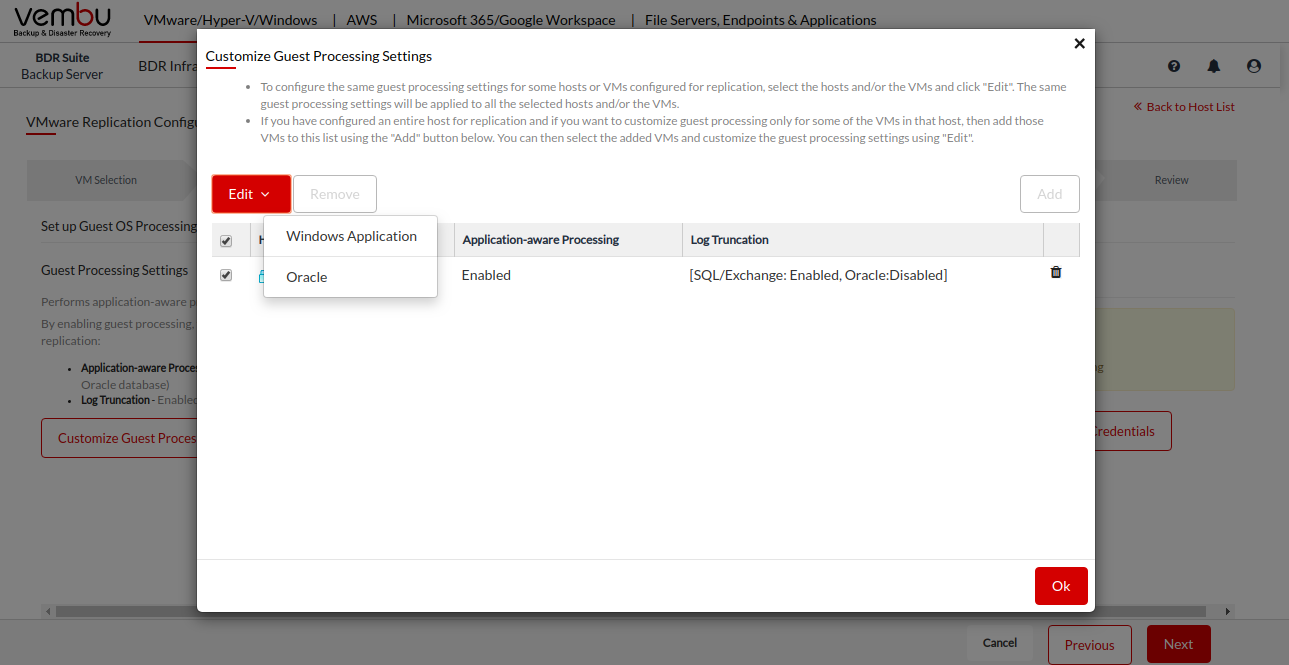Click the Vembu logo

[63, 20]
